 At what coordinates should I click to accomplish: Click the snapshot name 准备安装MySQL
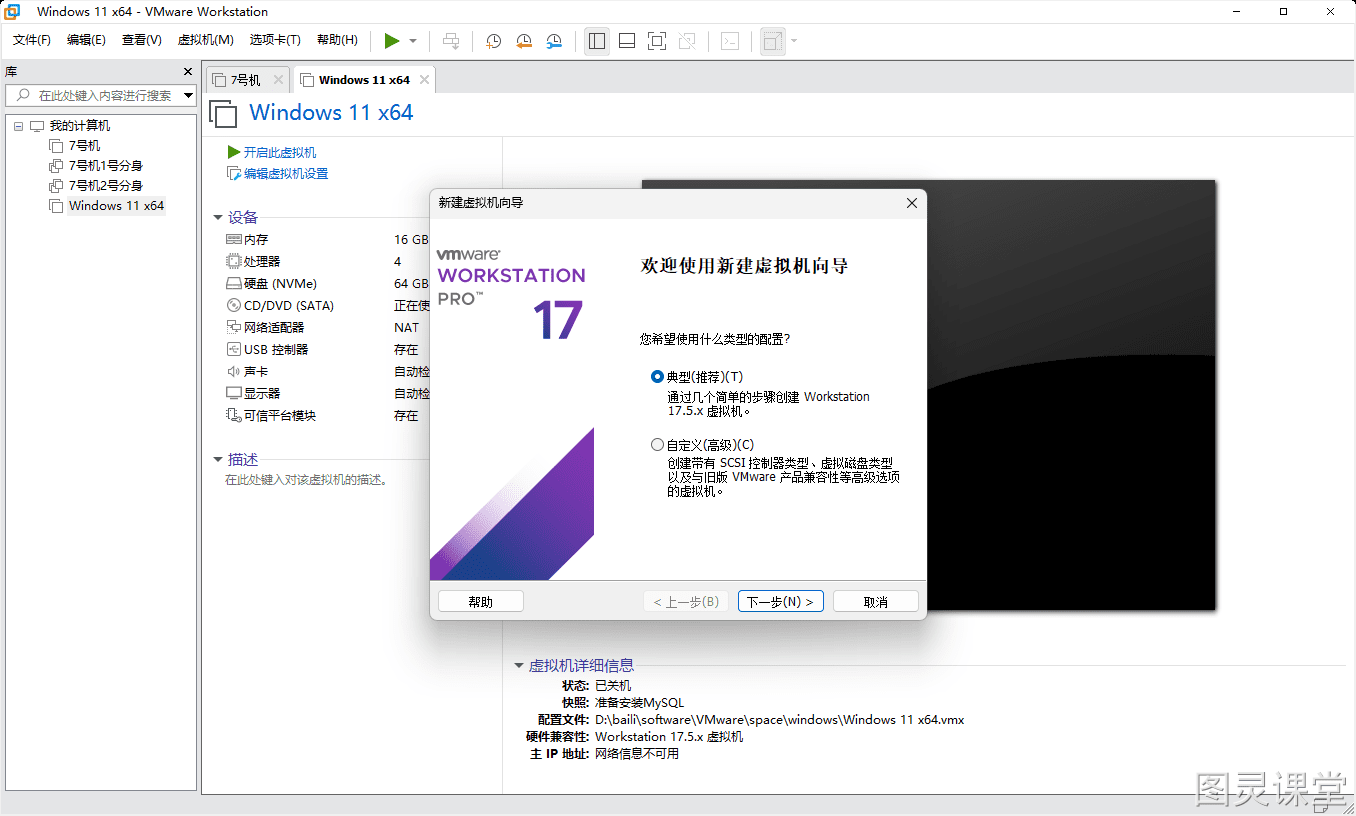point(640,703)
